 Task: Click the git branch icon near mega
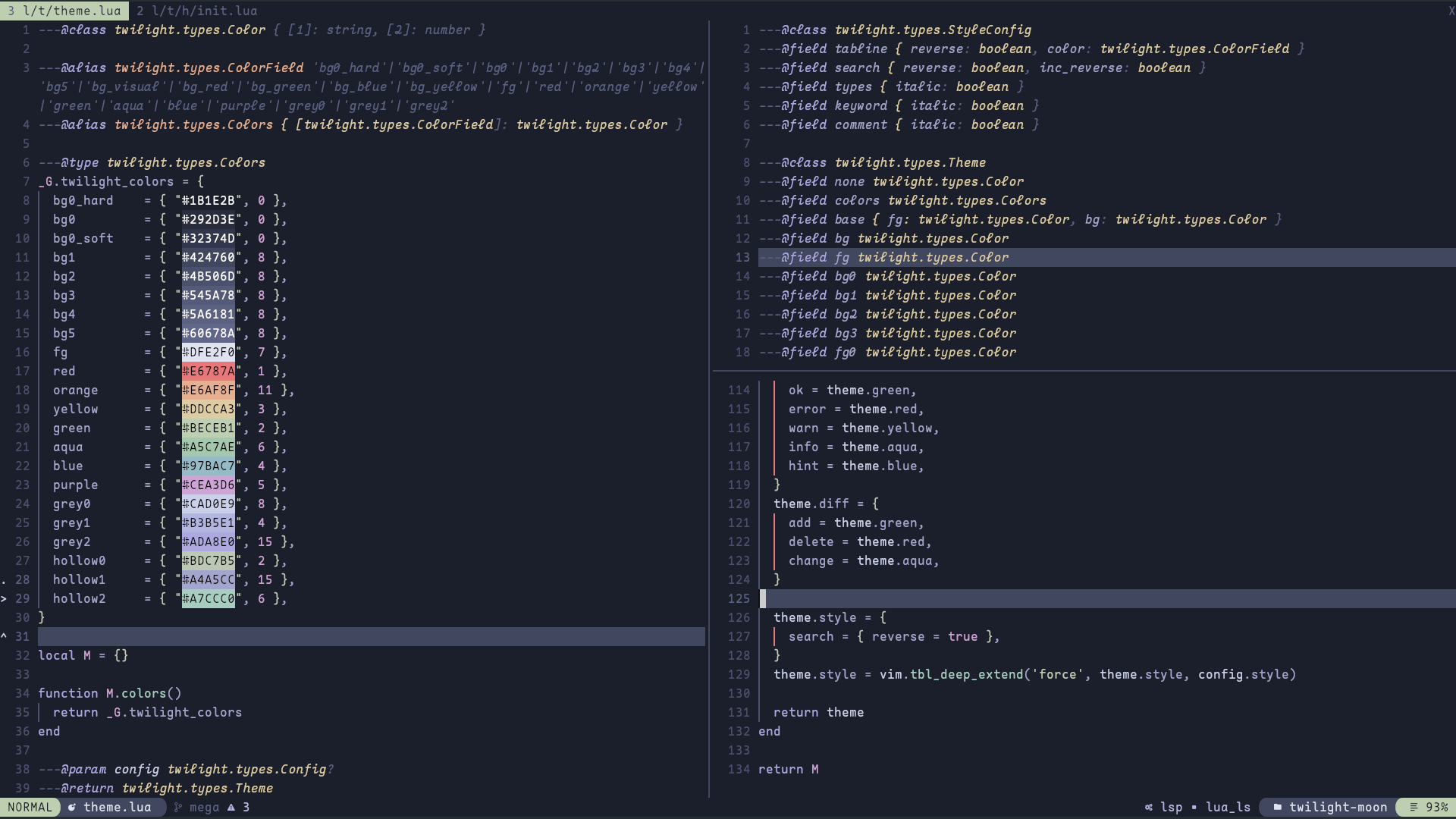(178, 807)
